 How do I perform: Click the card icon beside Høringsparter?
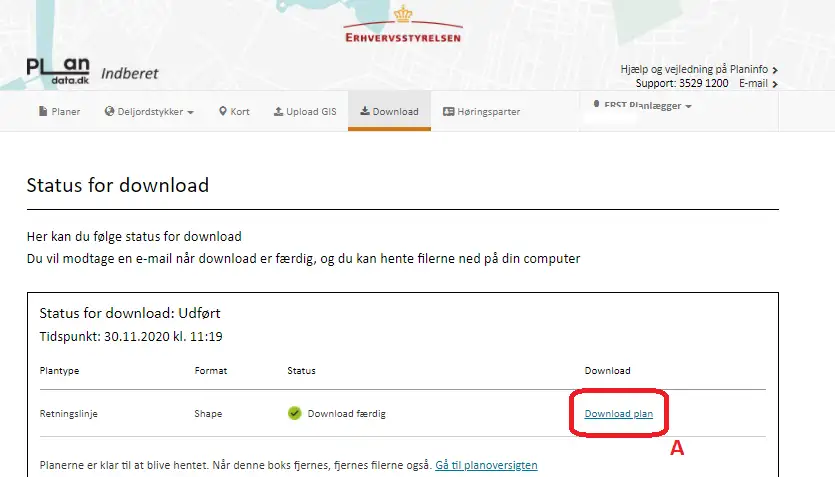coord(448,112)
